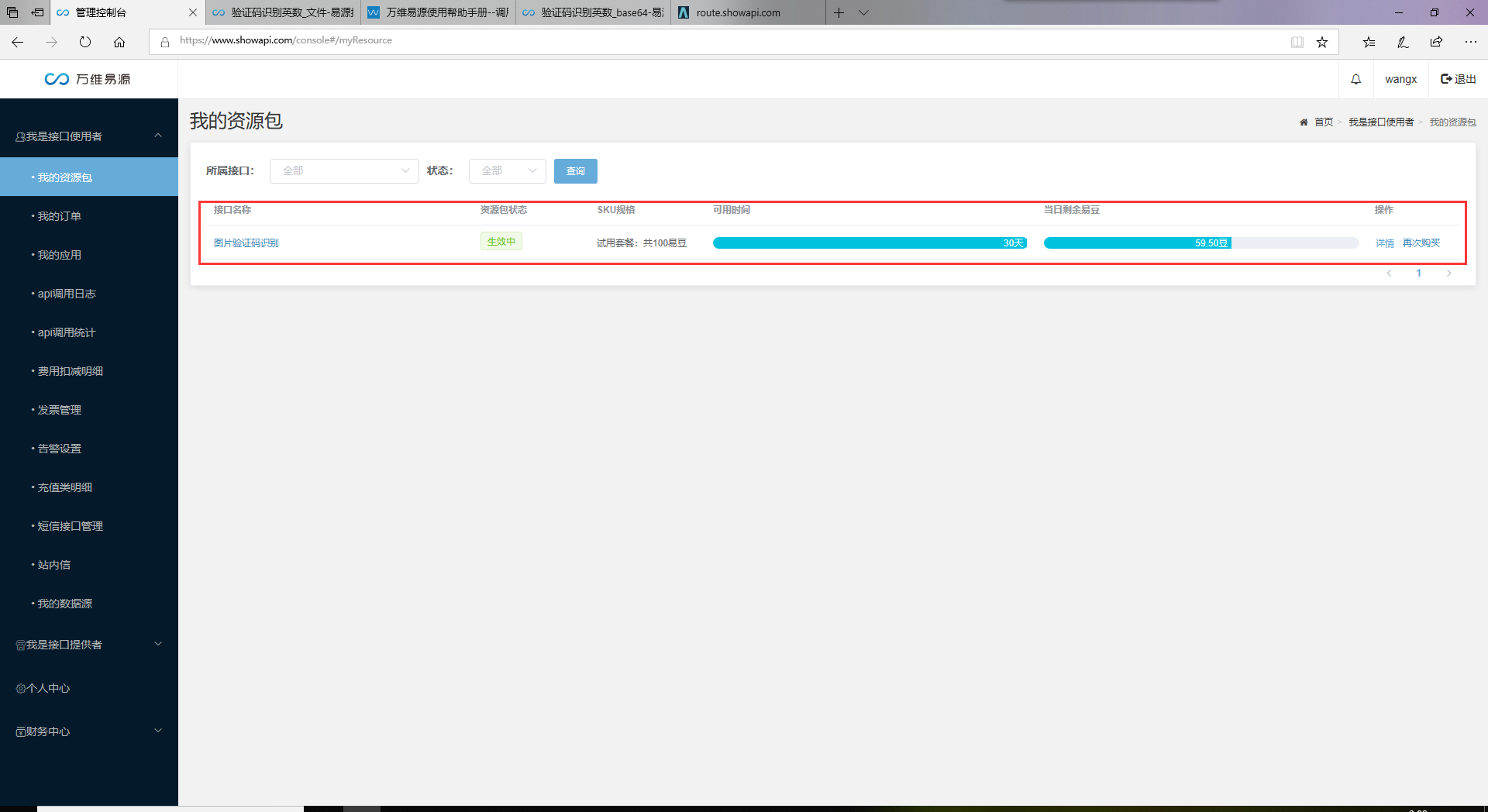Select 我的资源包 sidebar item
This screenshot has height=812, width=1488.
[x=89, y=177]
